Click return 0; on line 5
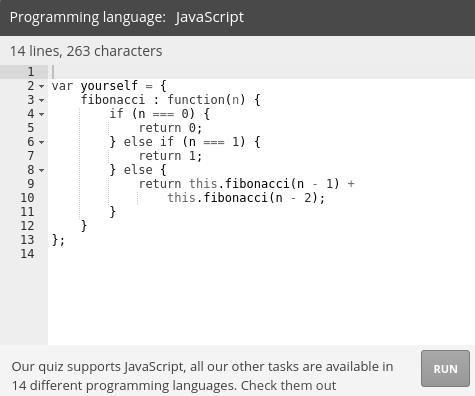The image size is (475, 396). [170, 128]
